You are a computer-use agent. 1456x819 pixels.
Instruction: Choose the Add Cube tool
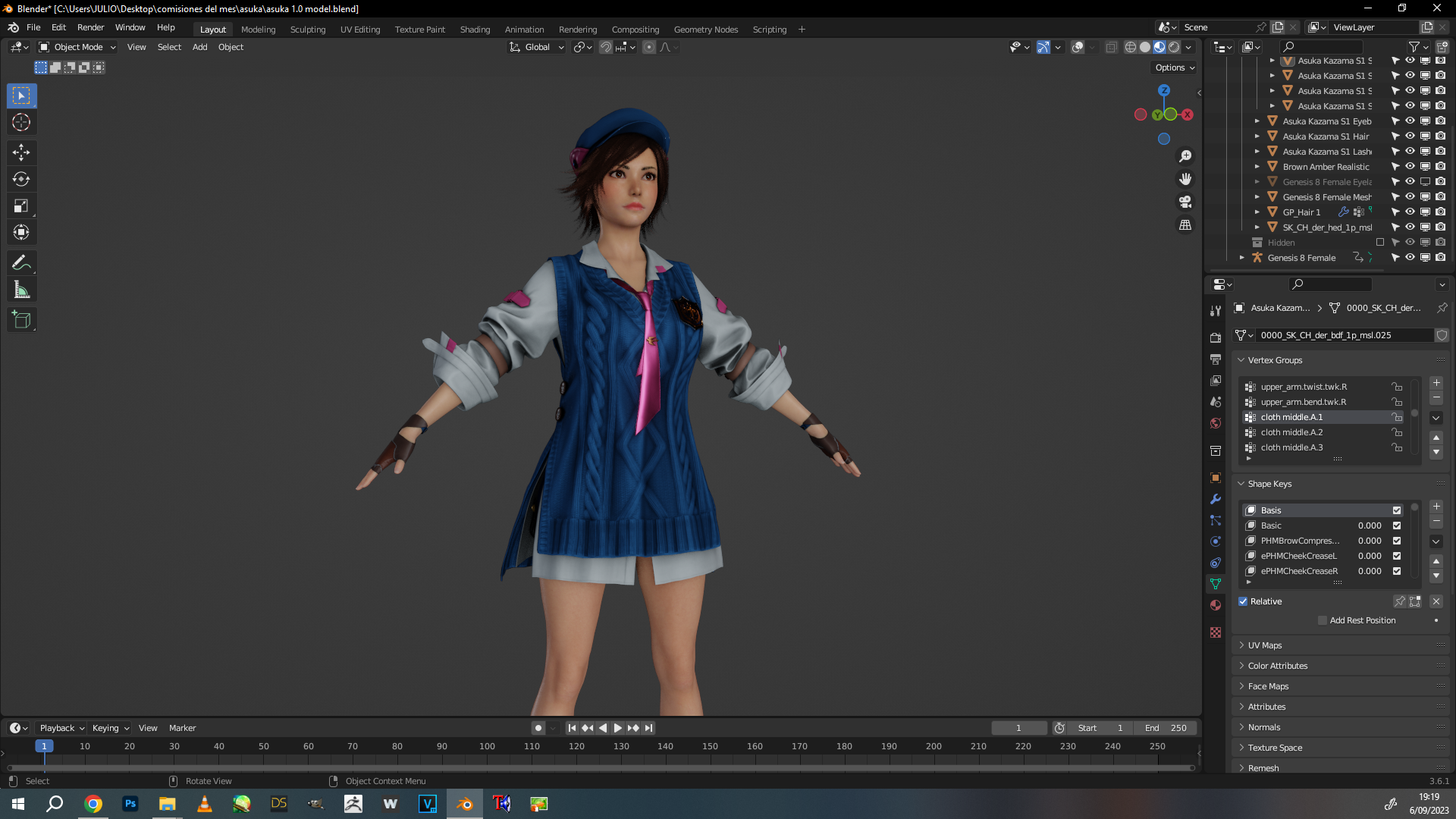click(x=21, y=320)
